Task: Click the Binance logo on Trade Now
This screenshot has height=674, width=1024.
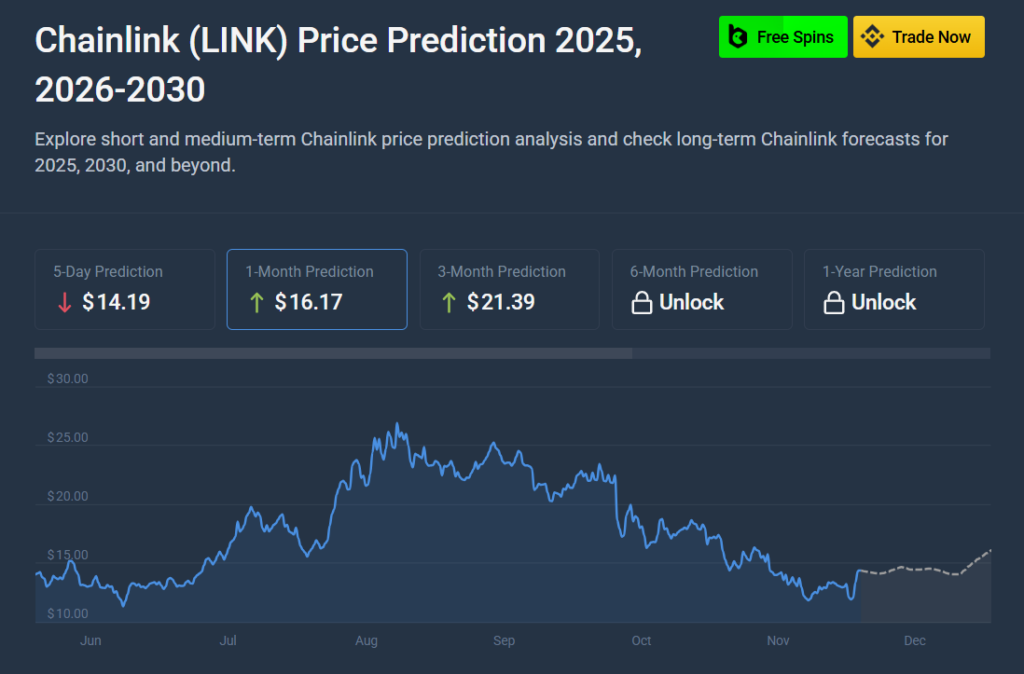Action: coord(872,37)
